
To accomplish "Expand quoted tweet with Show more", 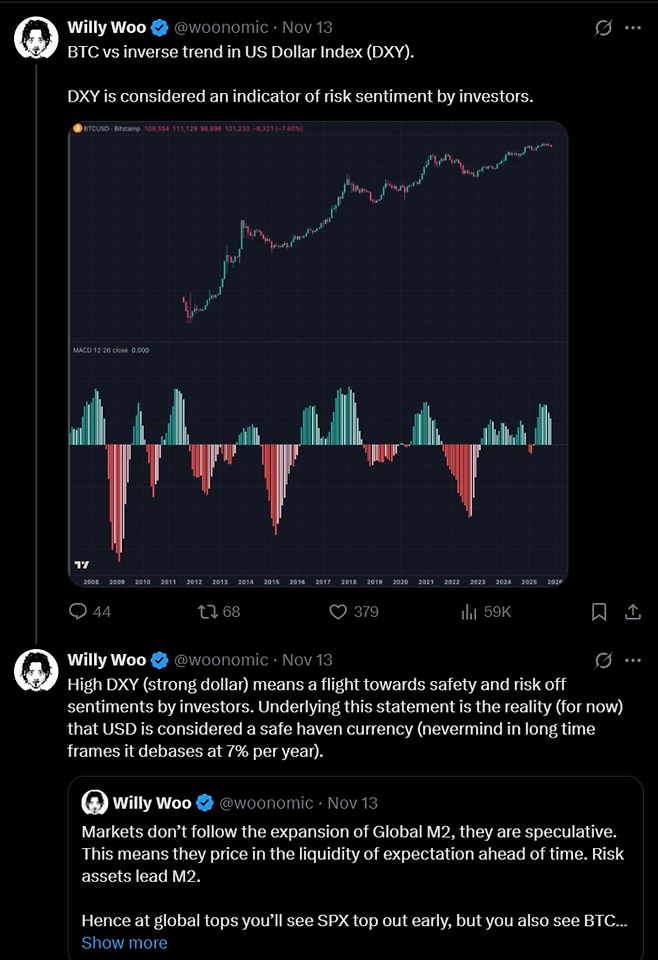I will [124, 942].
